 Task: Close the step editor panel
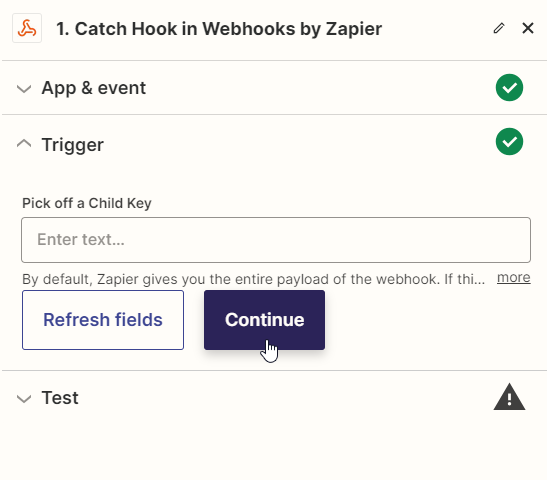[528, 28]
